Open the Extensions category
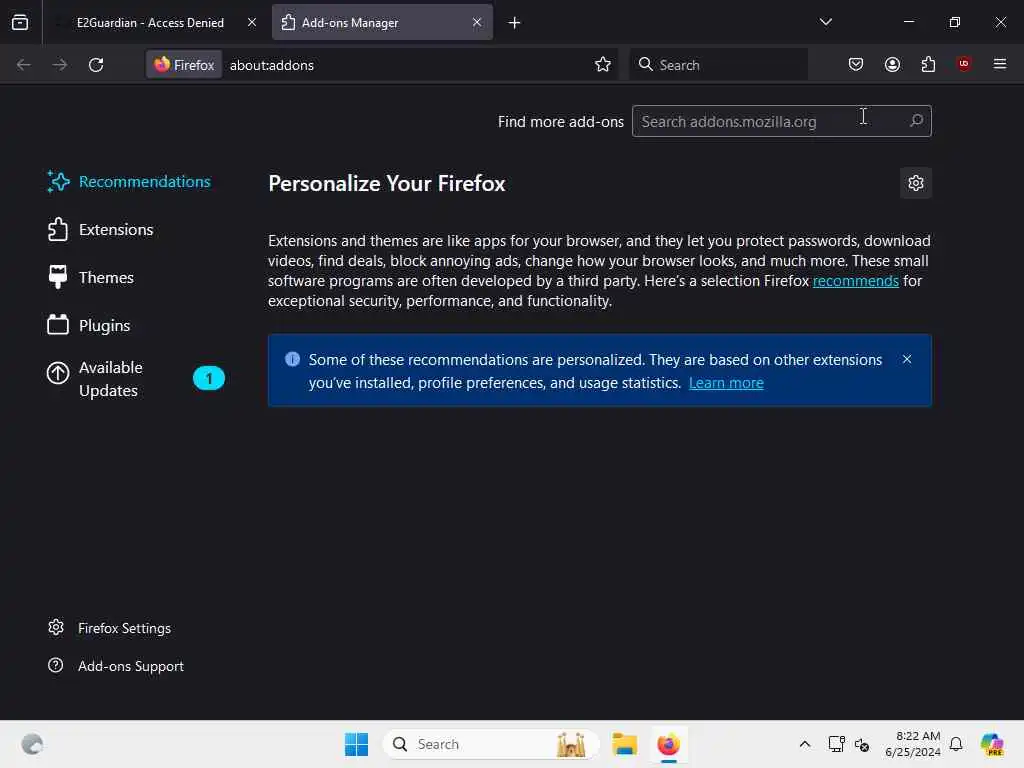This screenshot has height=768, width=1024. (x=101, y=229)
